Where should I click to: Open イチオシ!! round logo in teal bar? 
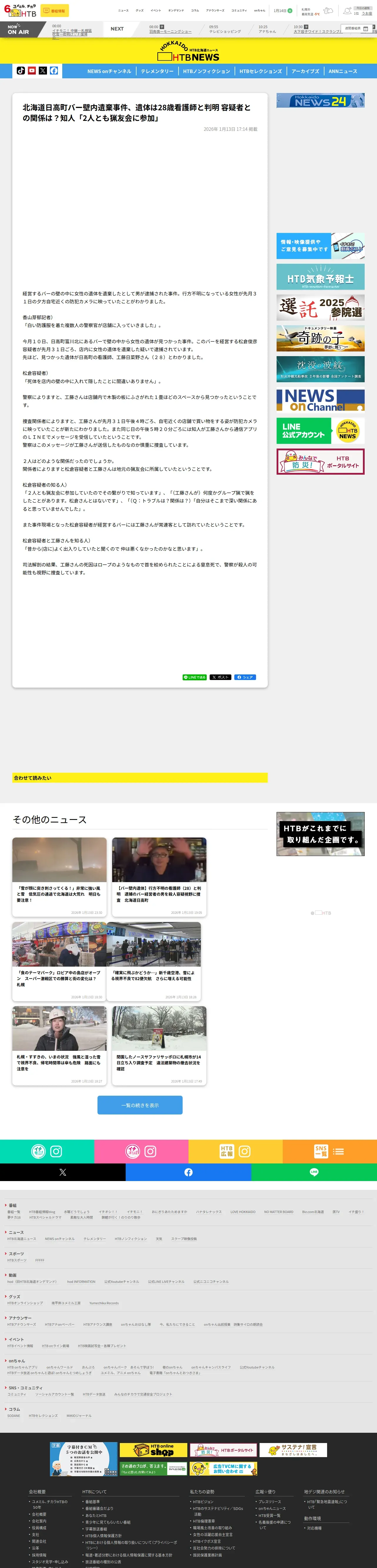[38, 1152]
